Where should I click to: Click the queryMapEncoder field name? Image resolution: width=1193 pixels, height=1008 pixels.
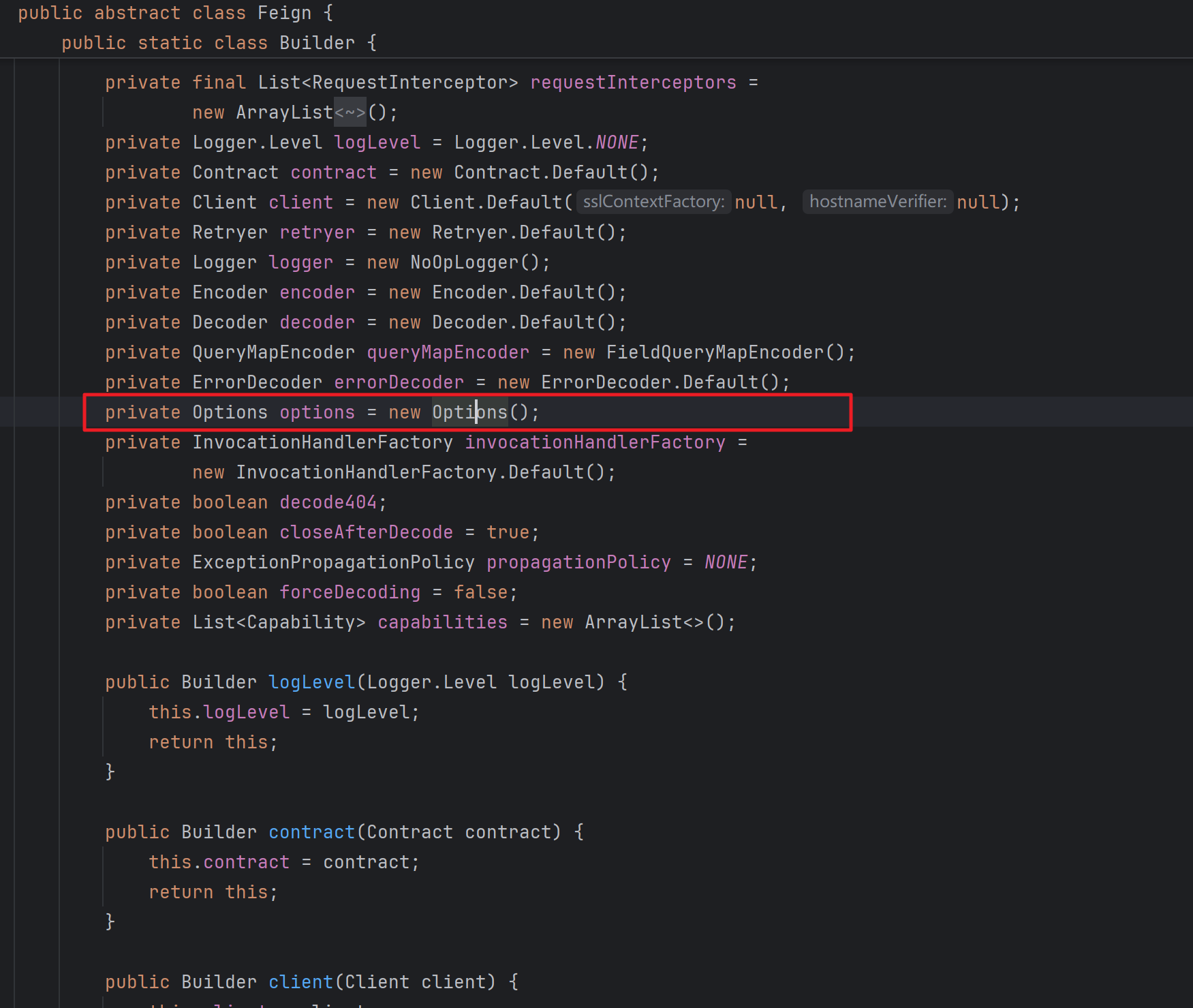(x=448, y=352)
